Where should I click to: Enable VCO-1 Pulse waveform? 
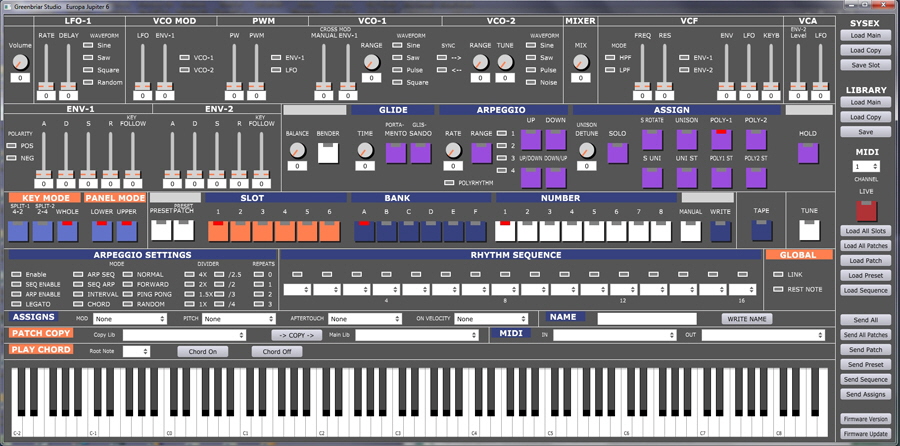[x=397, y=70]
